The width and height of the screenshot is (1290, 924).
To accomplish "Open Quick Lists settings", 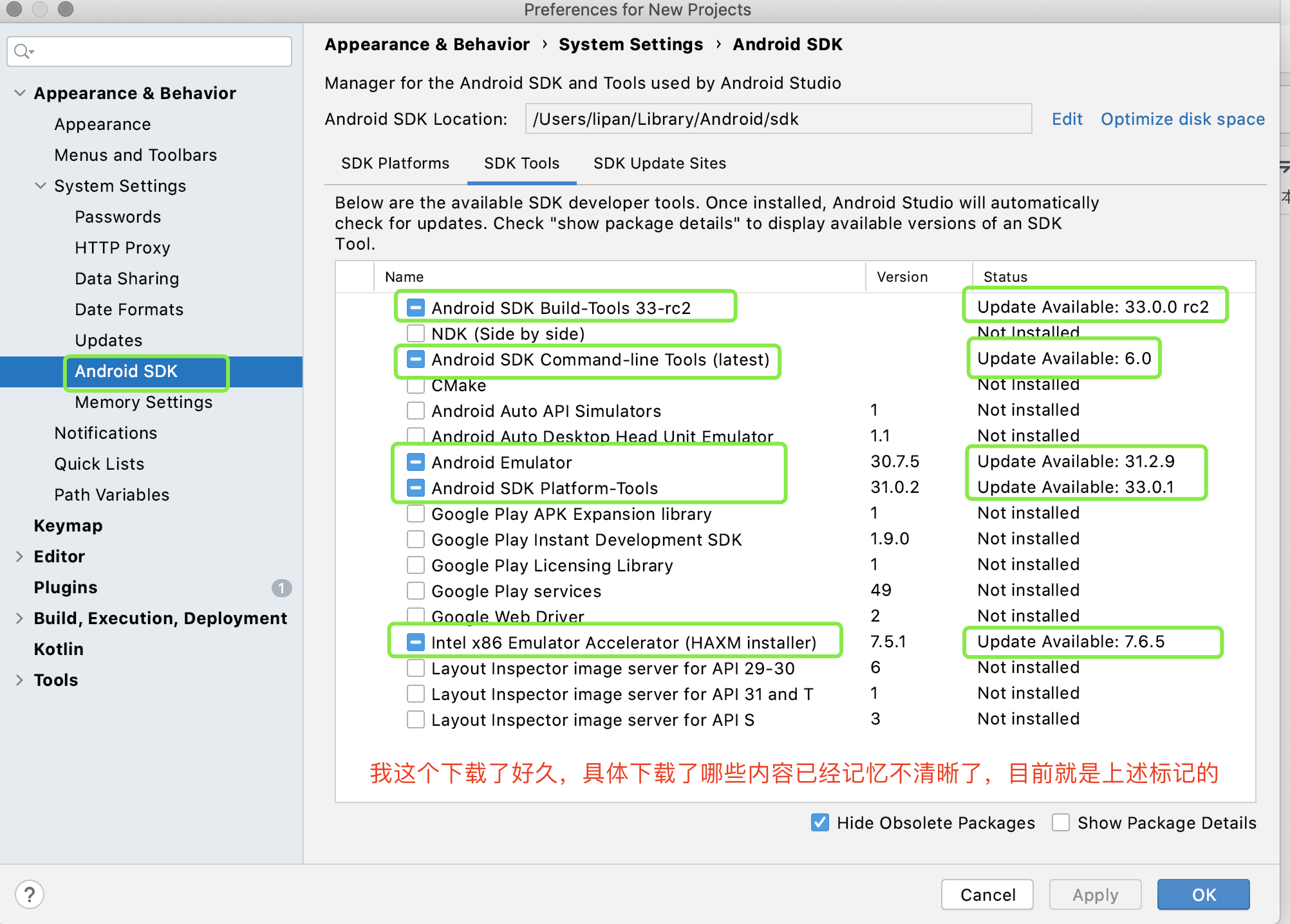I will click(x=99, y=464).
